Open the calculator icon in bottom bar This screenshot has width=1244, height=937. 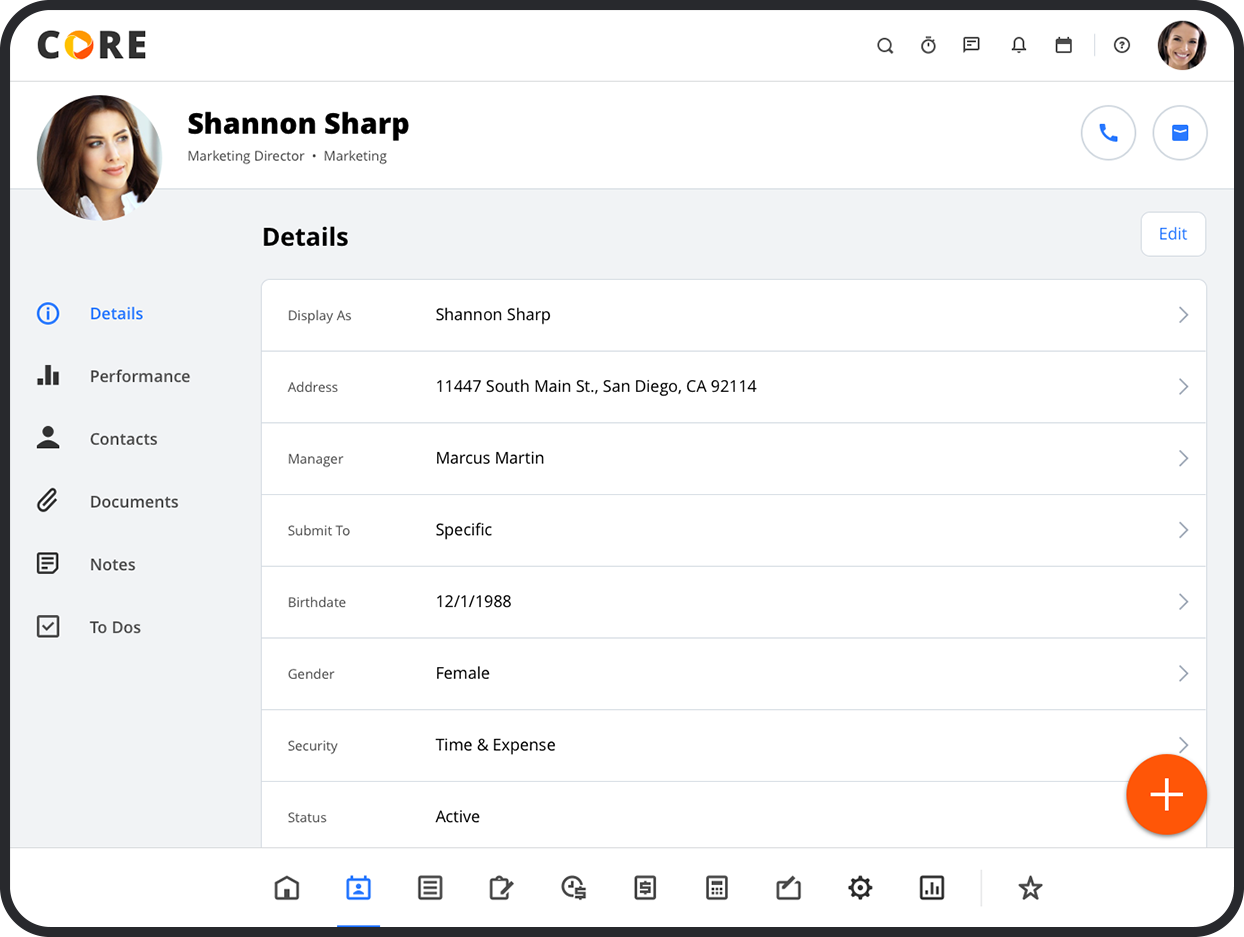click(x=716, y=888)
